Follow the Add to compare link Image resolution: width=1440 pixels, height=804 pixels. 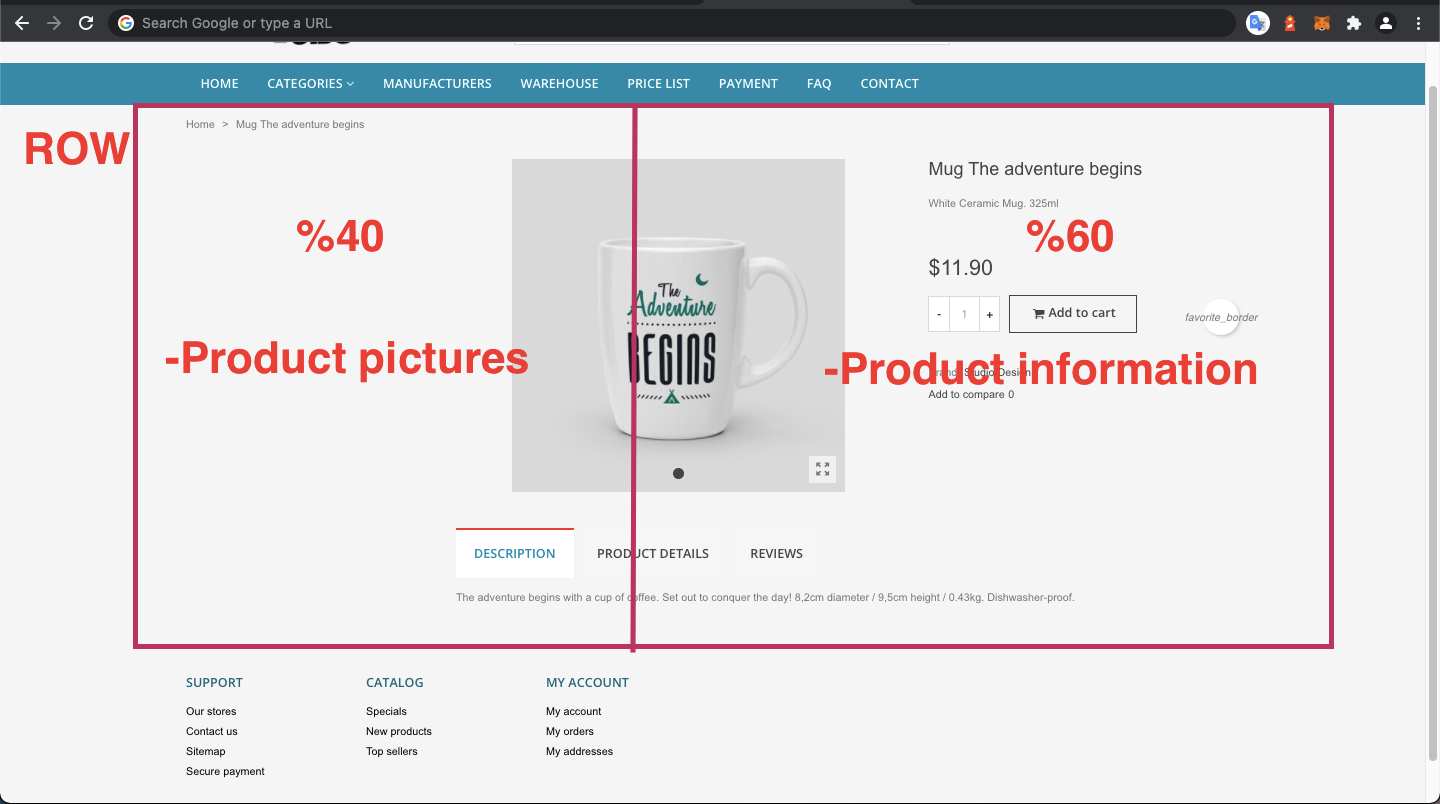pos(971,394)
